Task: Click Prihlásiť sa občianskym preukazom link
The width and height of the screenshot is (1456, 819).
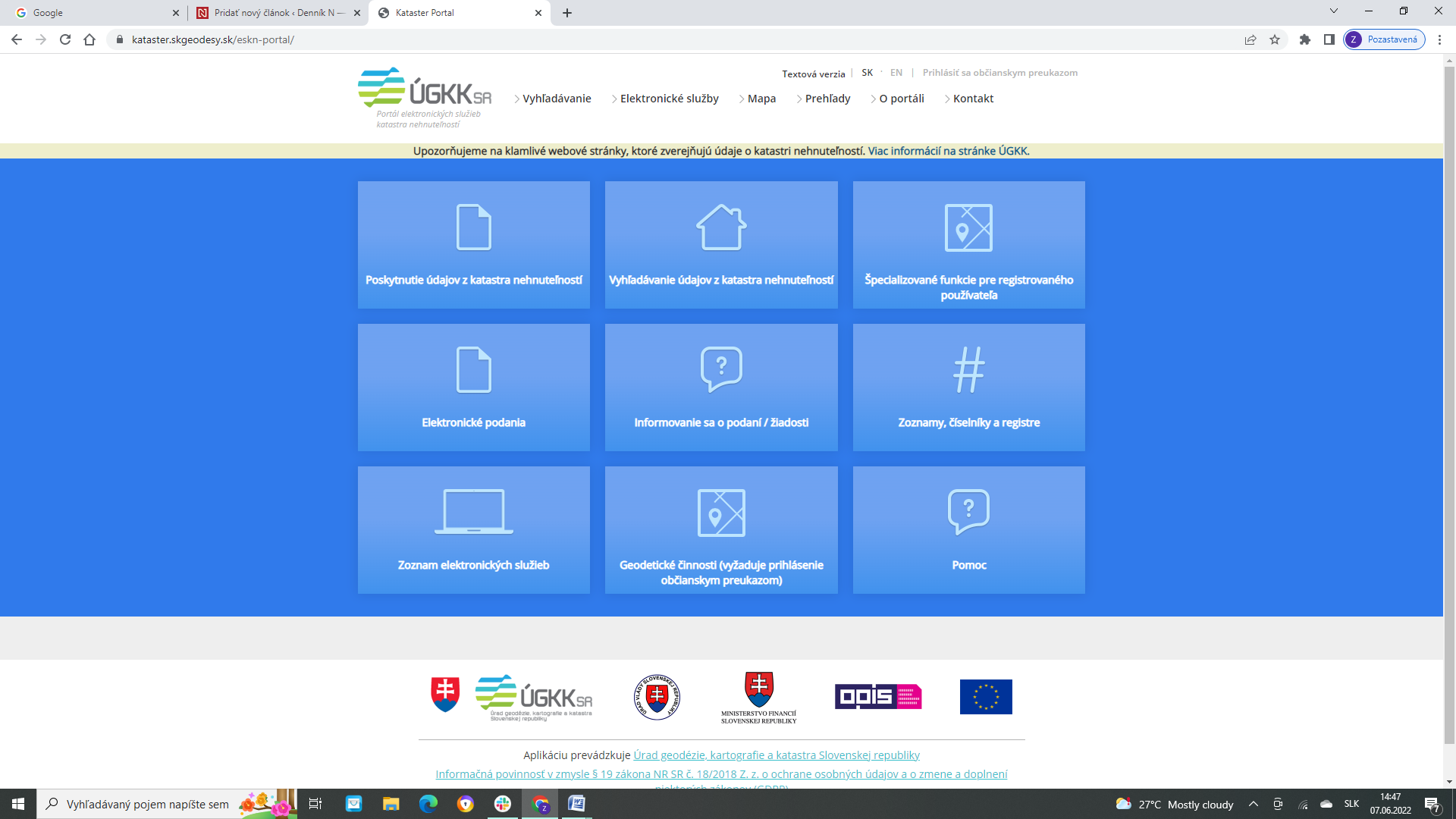Action: pos(999,73)
